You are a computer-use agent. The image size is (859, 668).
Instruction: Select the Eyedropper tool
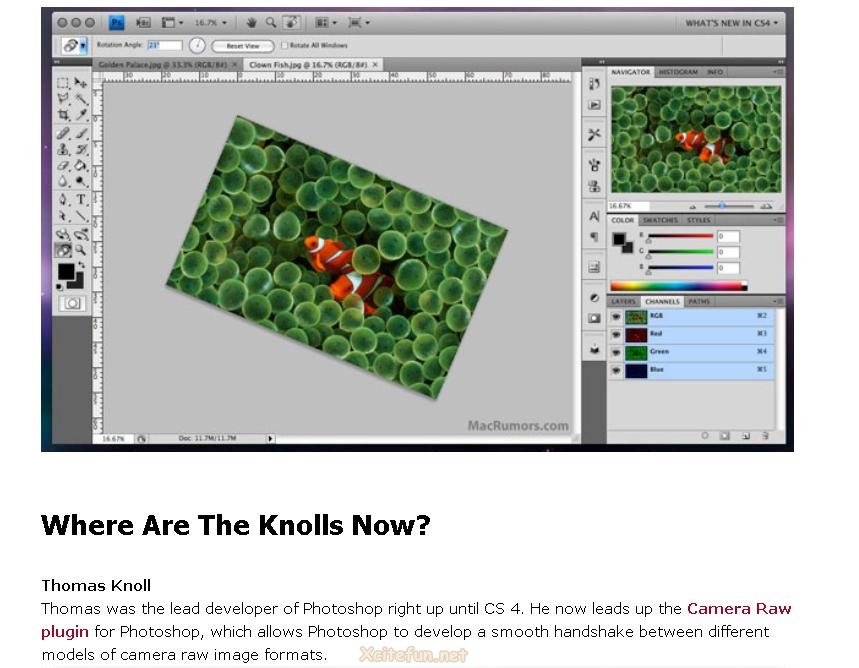tap(81, 115)
